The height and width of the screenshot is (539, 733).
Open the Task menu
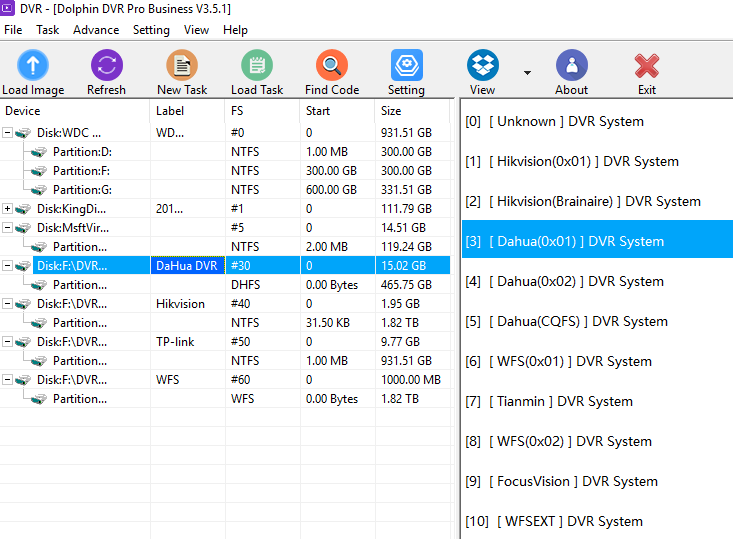tap(48, 30)
